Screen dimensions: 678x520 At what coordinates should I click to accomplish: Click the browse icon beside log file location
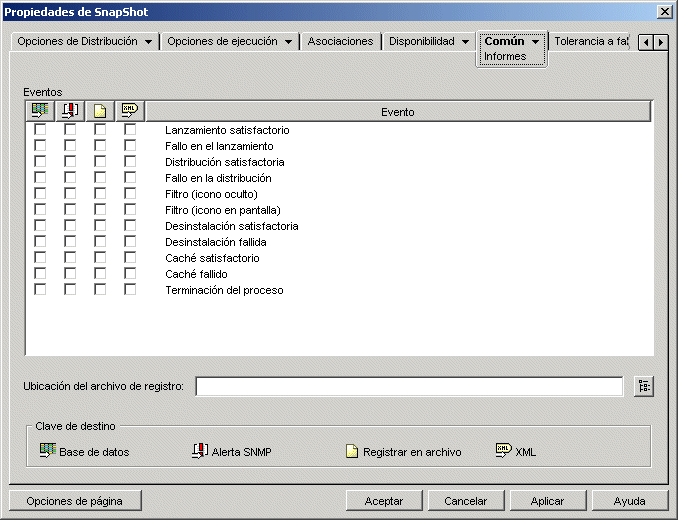pyautogui.click(x=643, y=387)
